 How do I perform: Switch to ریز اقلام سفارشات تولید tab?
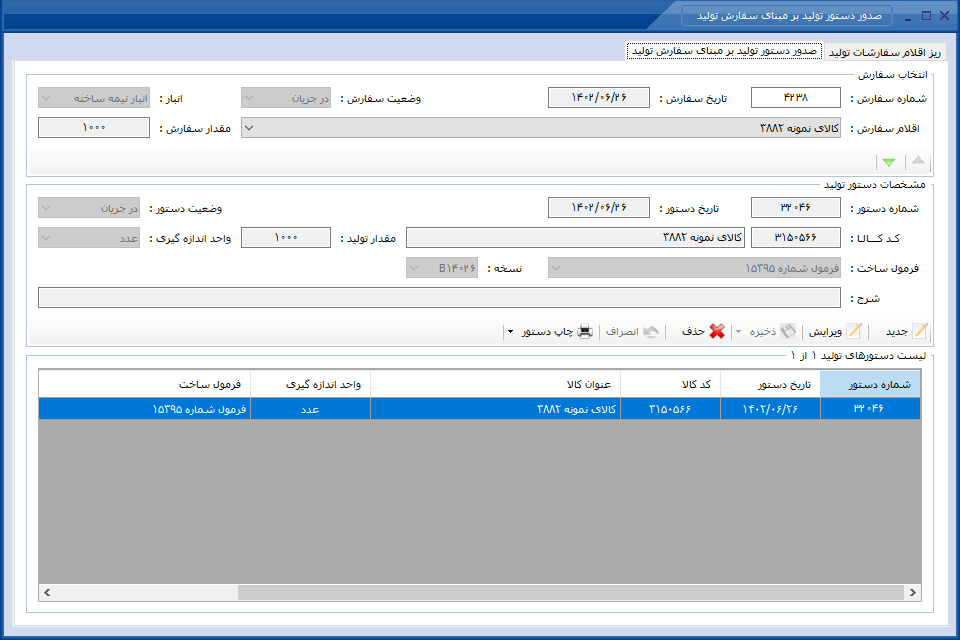pyautogui.click(x=885, y=52)
